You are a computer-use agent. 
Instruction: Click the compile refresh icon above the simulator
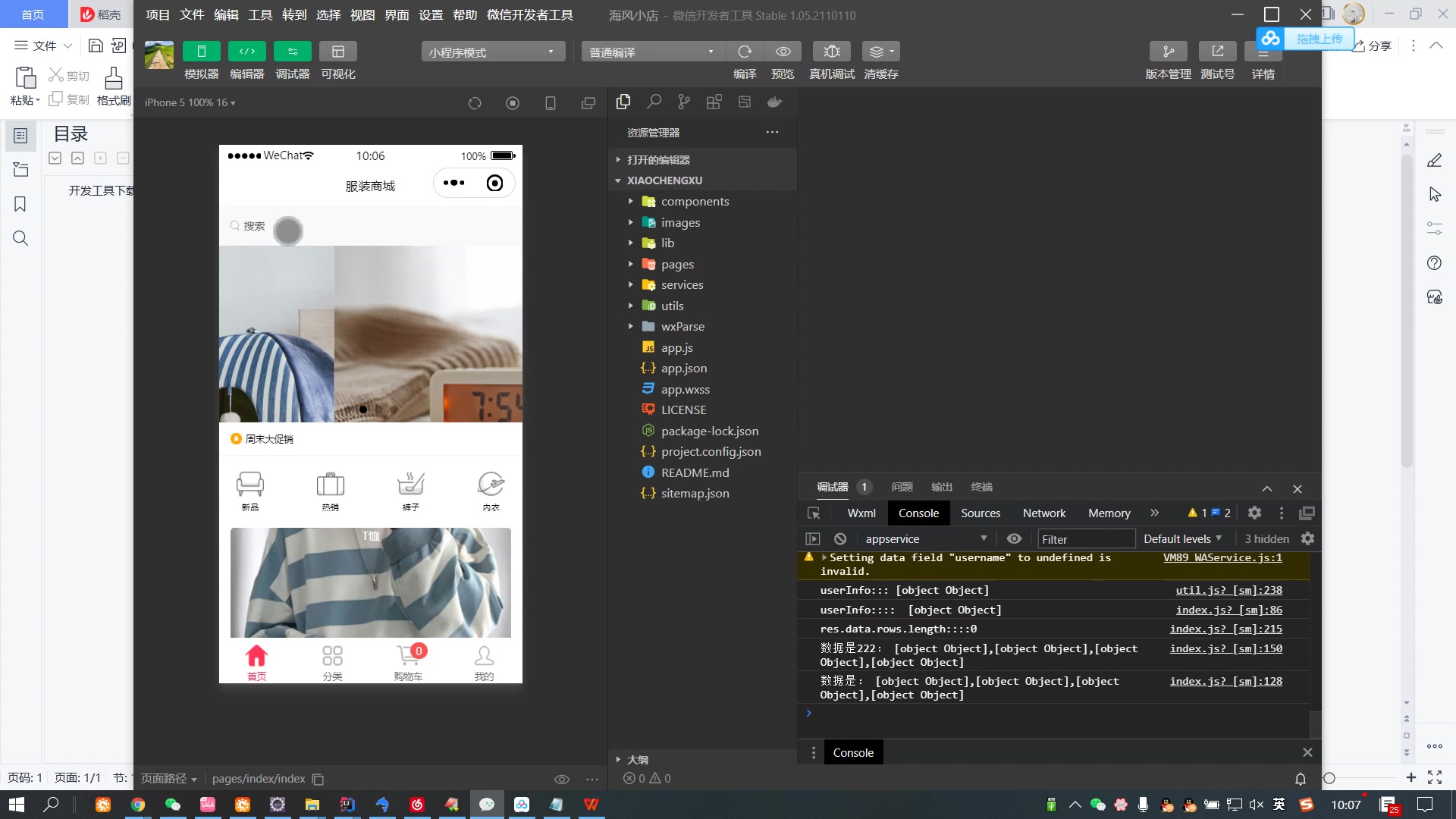(x=475, y=102)
